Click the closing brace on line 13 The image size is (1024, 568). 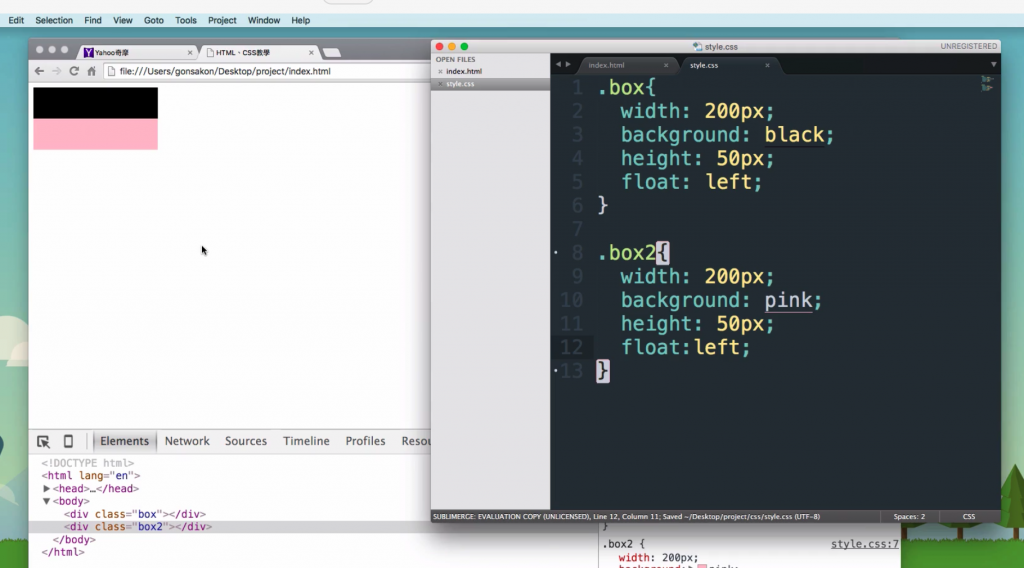(603, 371)
